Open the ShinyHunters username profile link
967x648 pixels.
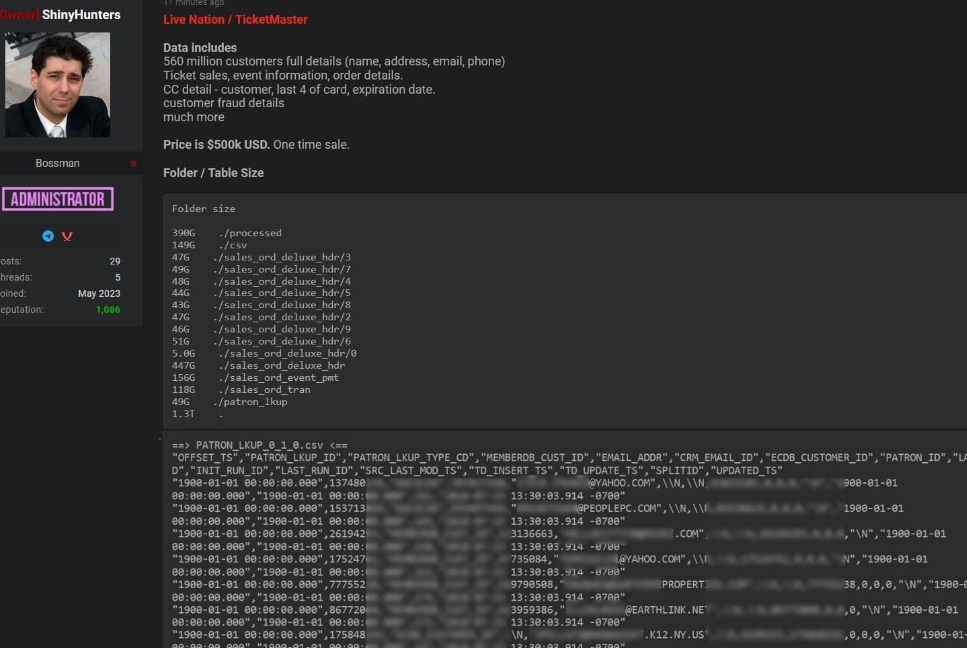click(x=81, y=14)
